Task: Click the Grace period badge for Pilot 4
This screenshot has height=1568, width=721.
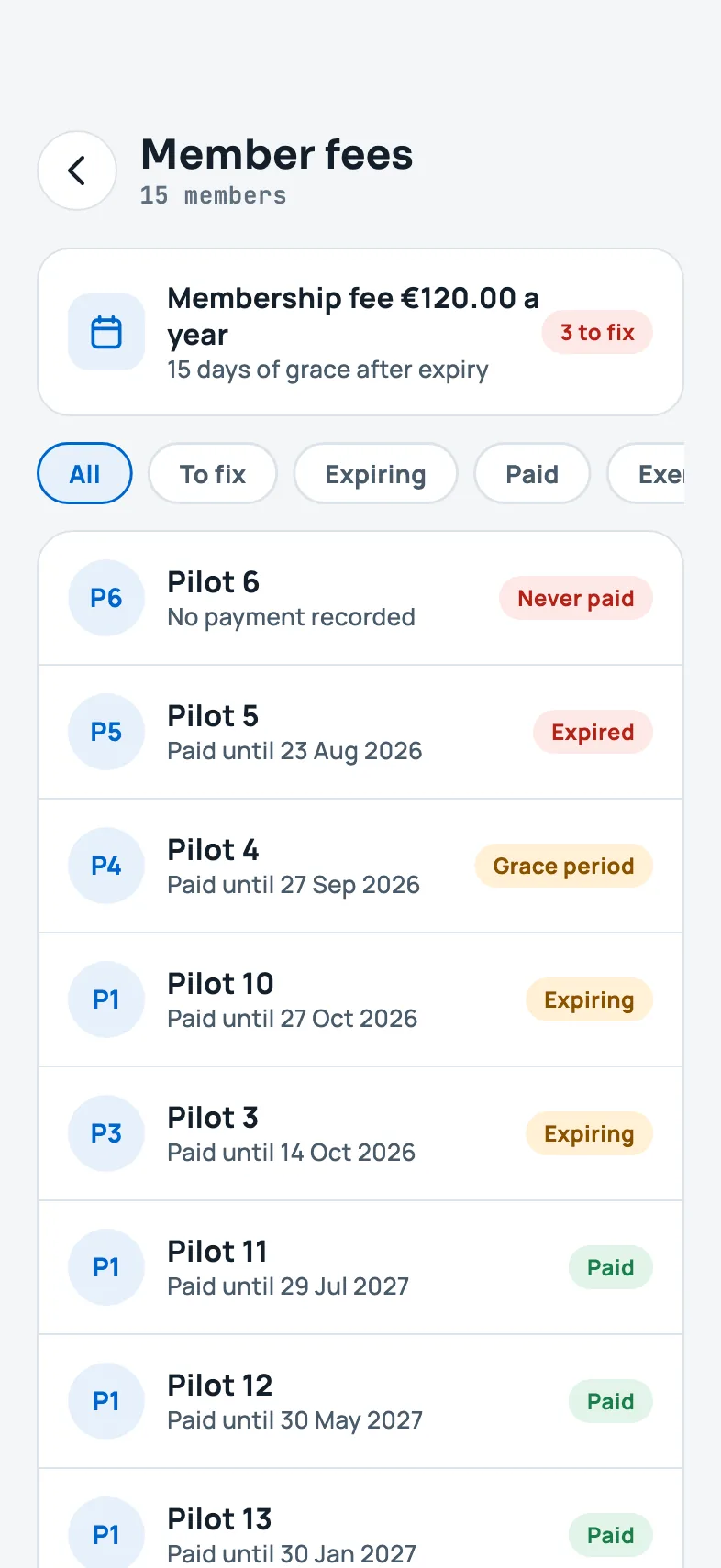Action: (x=563, y=866)
